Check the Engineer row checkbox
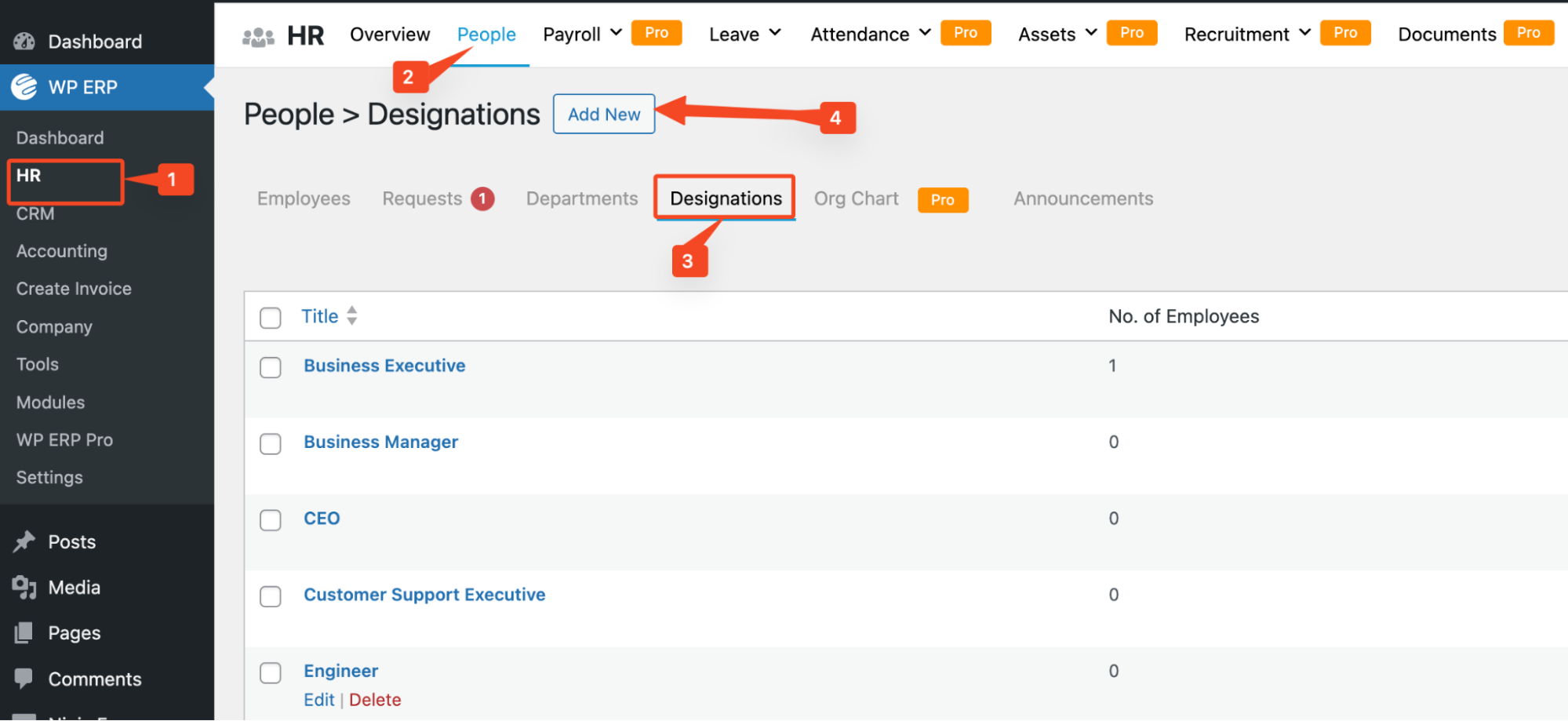Viewport: 1568px width, 721px height. click(271, 672)
